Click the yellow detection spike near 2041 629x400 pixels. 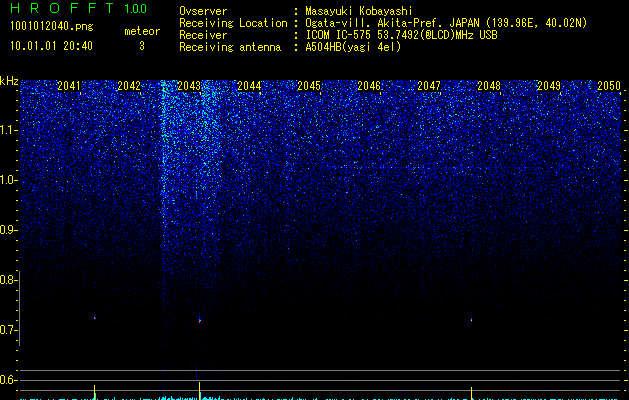95,392
